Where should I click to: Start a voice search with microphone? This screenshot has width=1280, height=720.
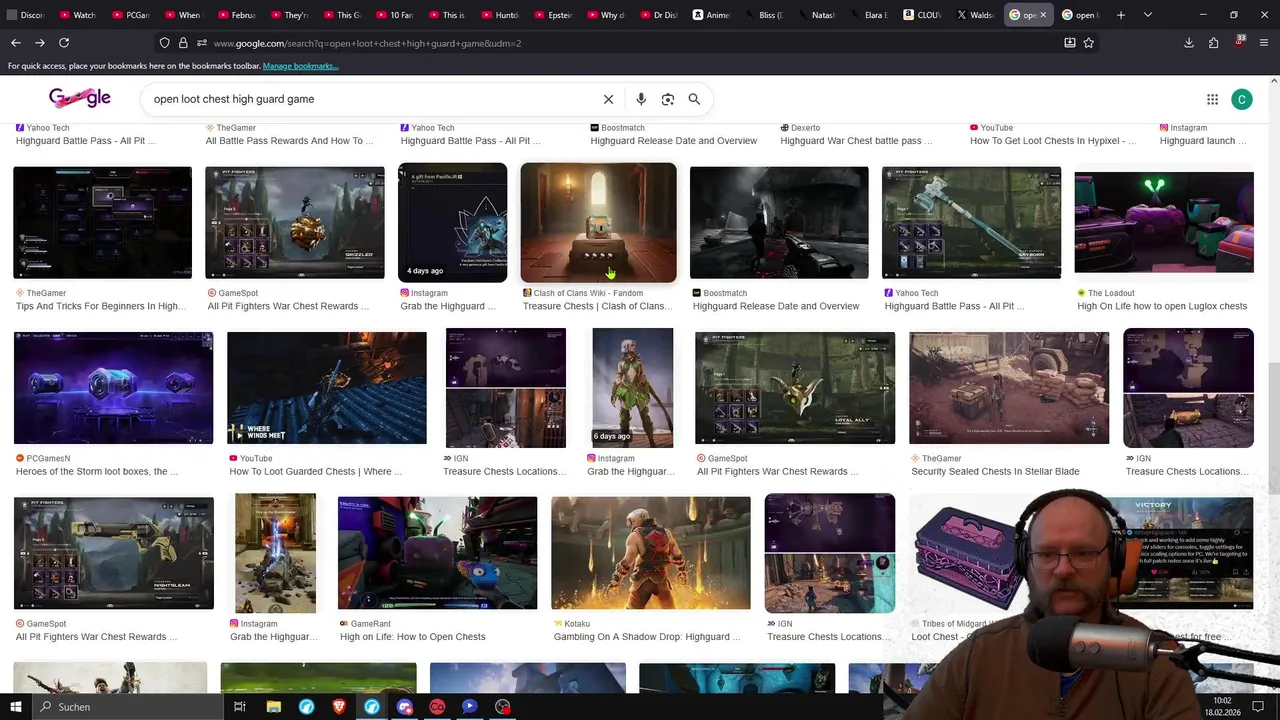coord(641,99)
